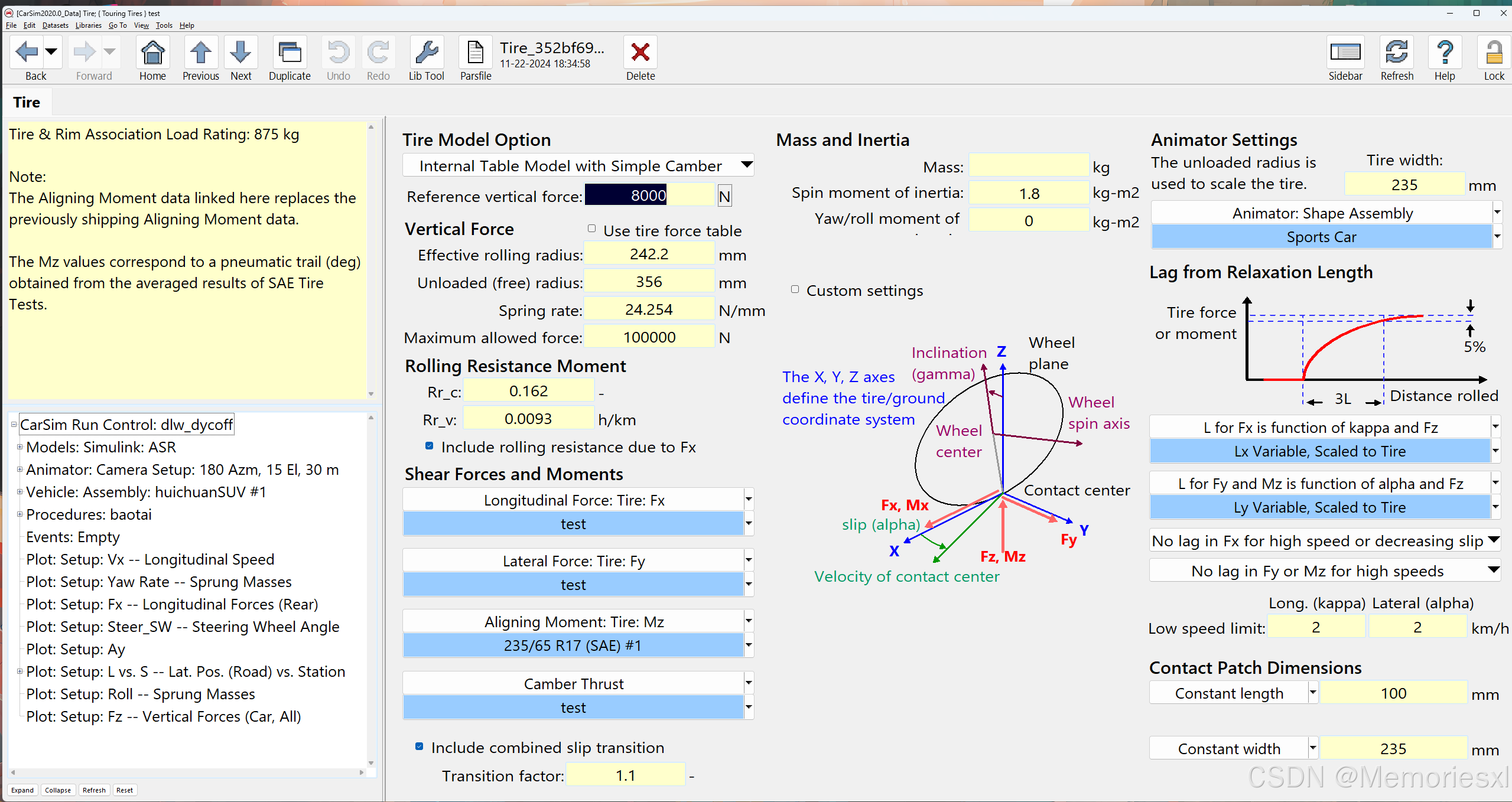View the Parsfile document icon

pos(475,53)
